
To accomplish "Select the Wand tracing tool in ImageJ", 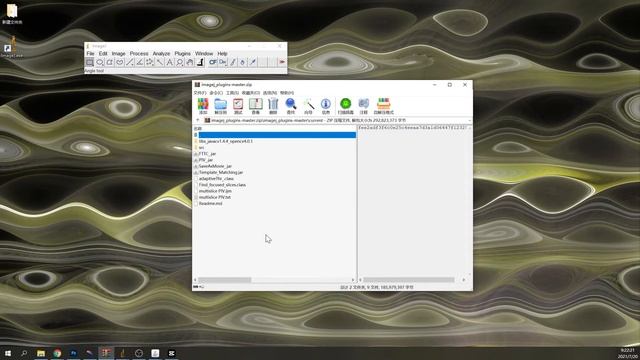I will pyautogui.click(x=160, y=62).
